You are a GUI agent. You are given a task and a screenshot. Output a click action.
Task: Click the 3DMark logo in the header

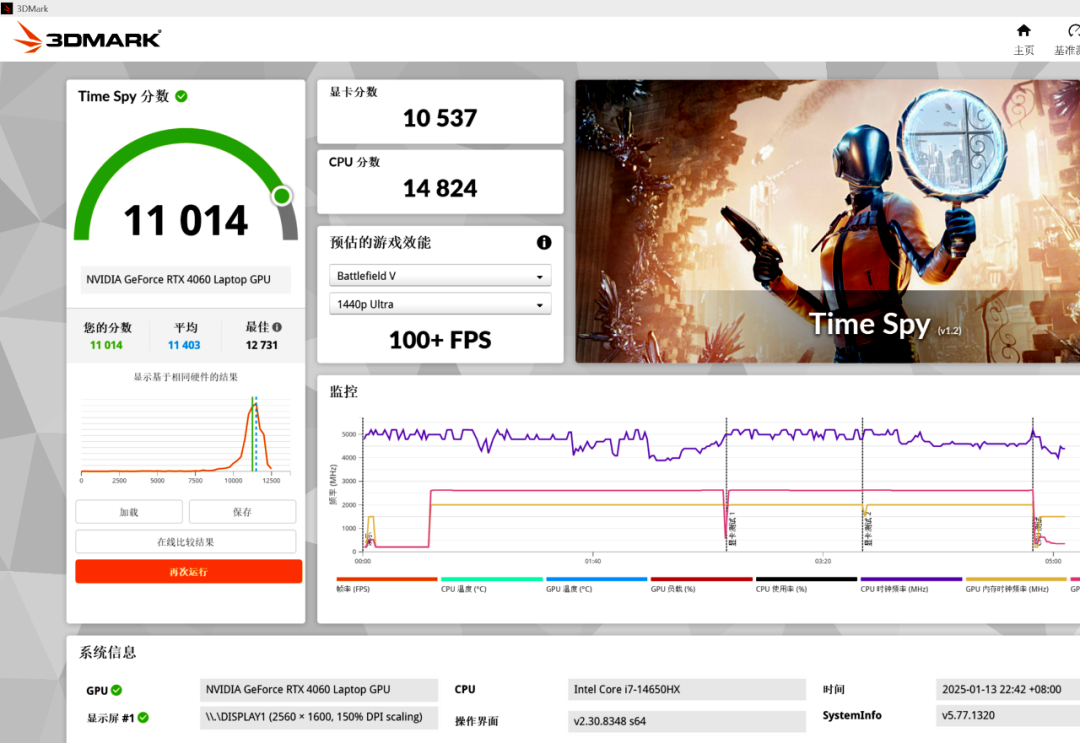tap(87, 38)
